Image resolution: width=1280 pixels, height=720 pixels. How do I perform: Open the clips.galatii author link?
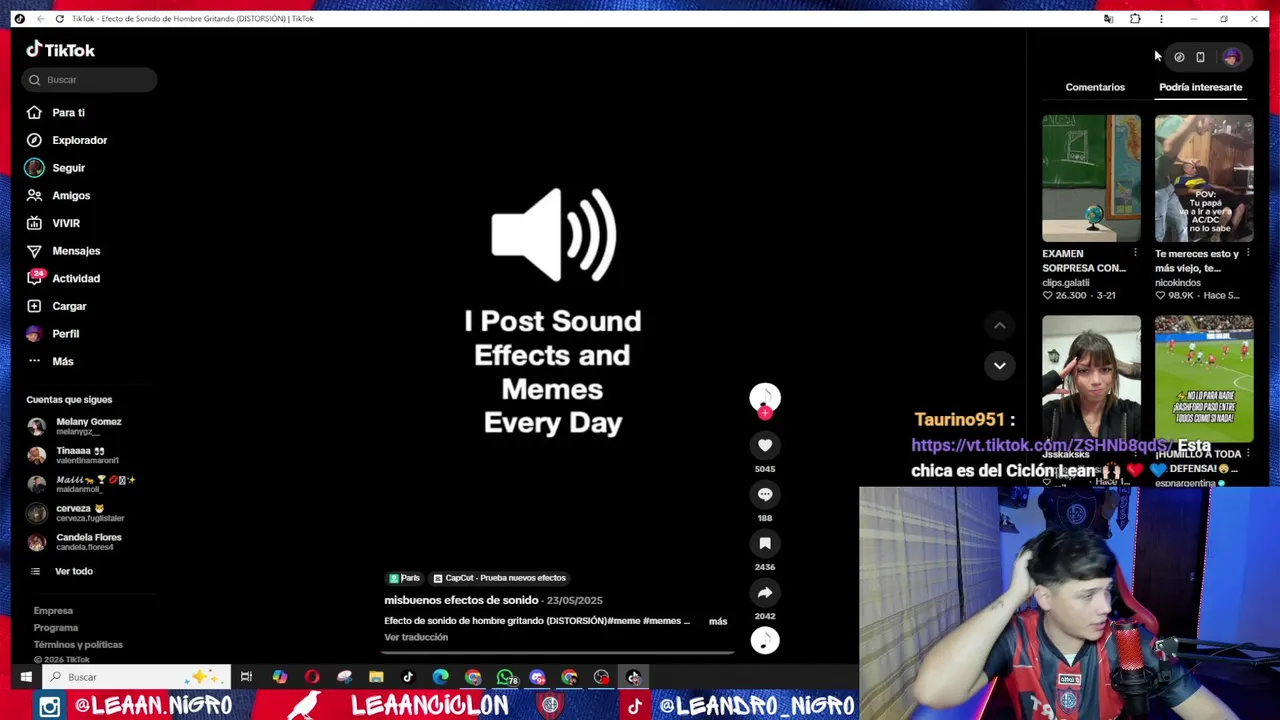click(1066, 283)
